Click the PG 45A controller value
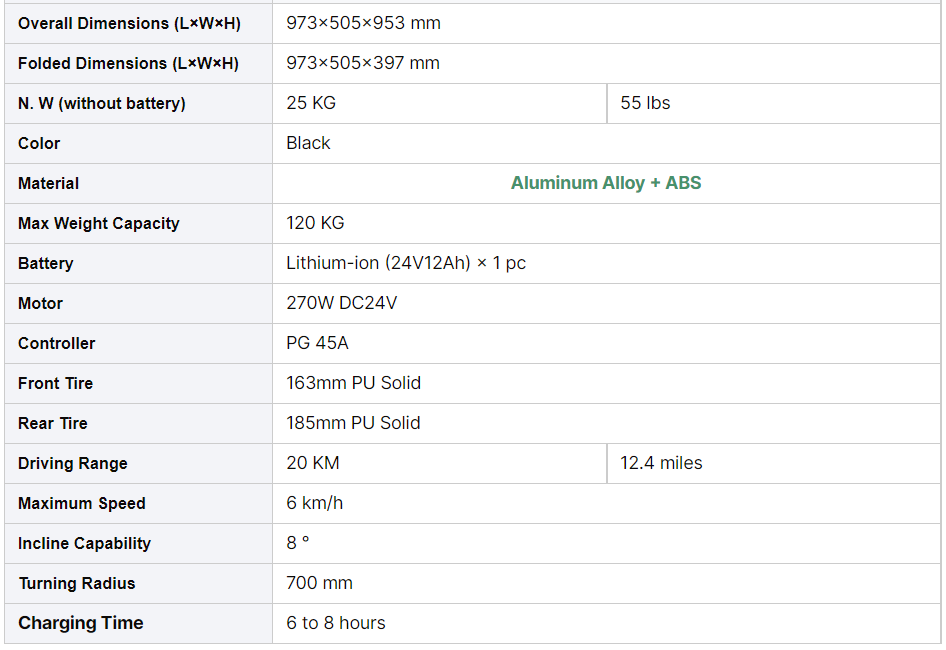Screen dimensions: 946x650 (x=317, y=343)
